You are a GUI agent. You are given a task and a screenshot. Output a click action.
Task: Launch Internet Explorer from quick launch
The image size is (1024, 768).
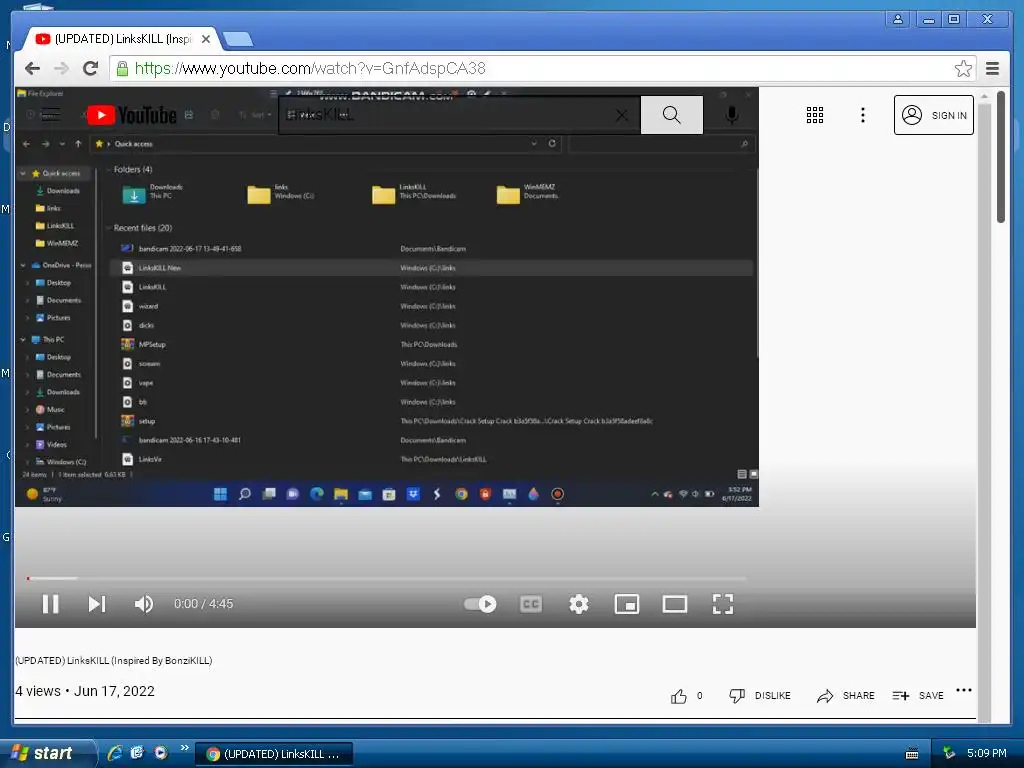[114, 753]
